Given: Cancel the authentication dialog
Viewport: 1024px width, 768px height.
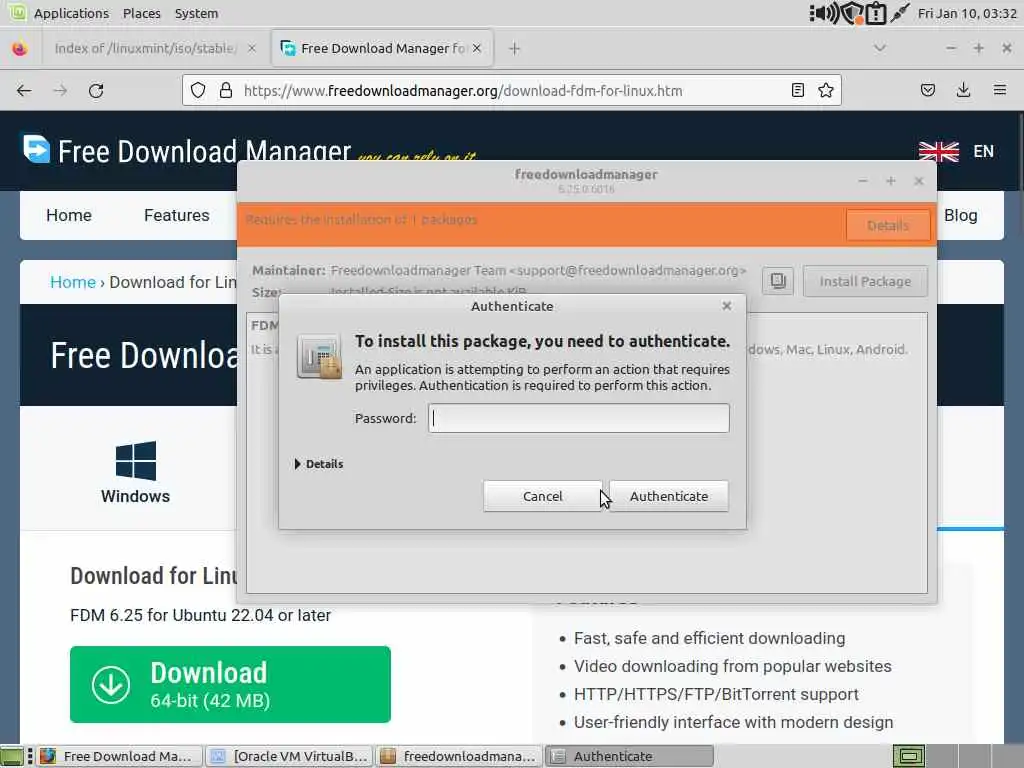Looking at the screenshot, I should coord(542,496).
